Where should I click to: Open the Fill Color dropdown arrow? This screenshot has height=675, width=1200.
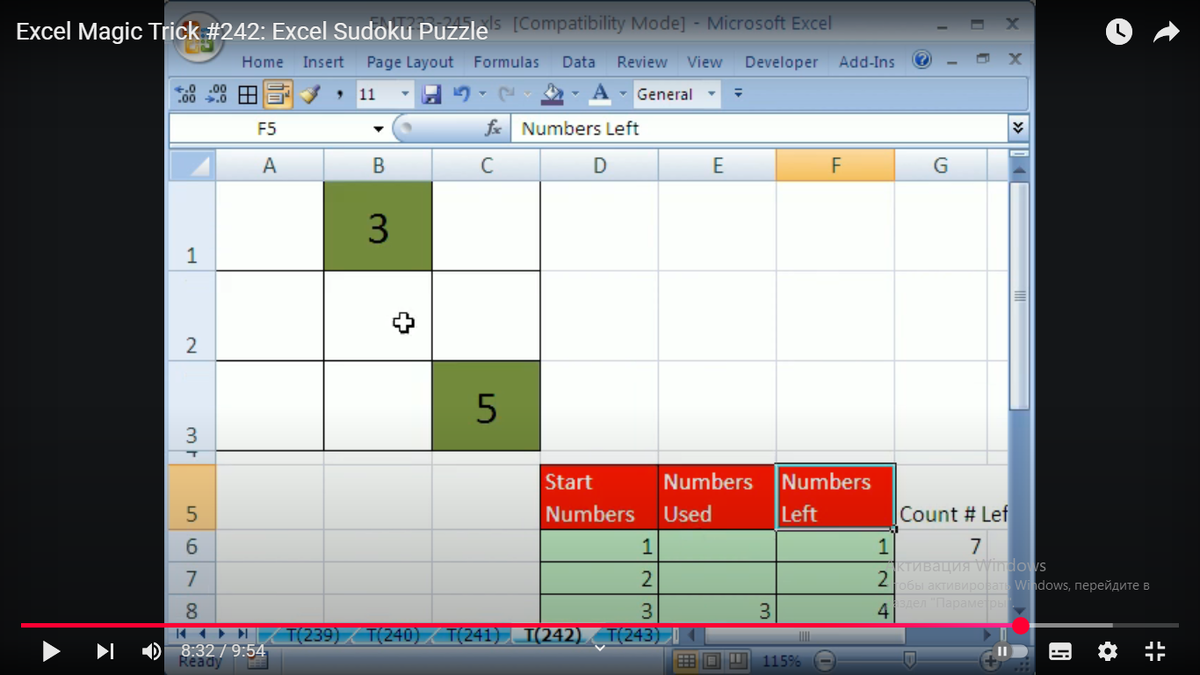pyautogui.click(x=575, y=94)
